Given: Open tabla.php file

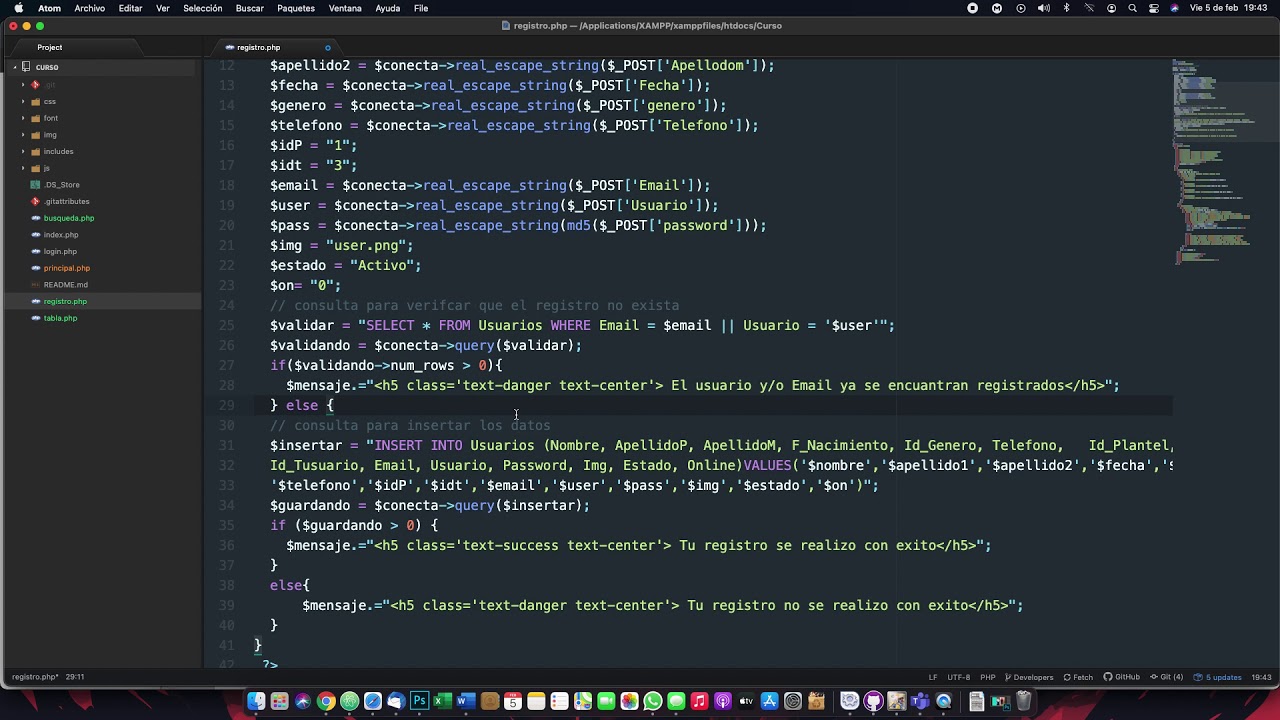Looking at the screenshot, I should pos(60,318).
